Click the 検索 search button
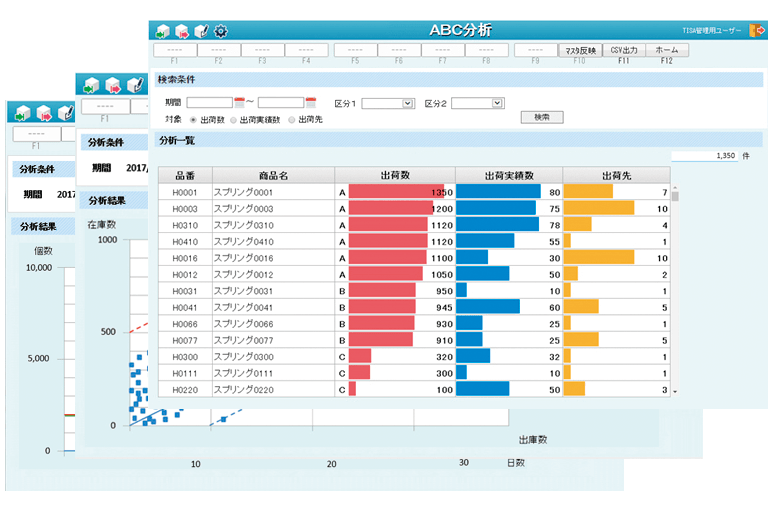Image resolution: width=768 pixels, height=513 pixels. (541, 117)
